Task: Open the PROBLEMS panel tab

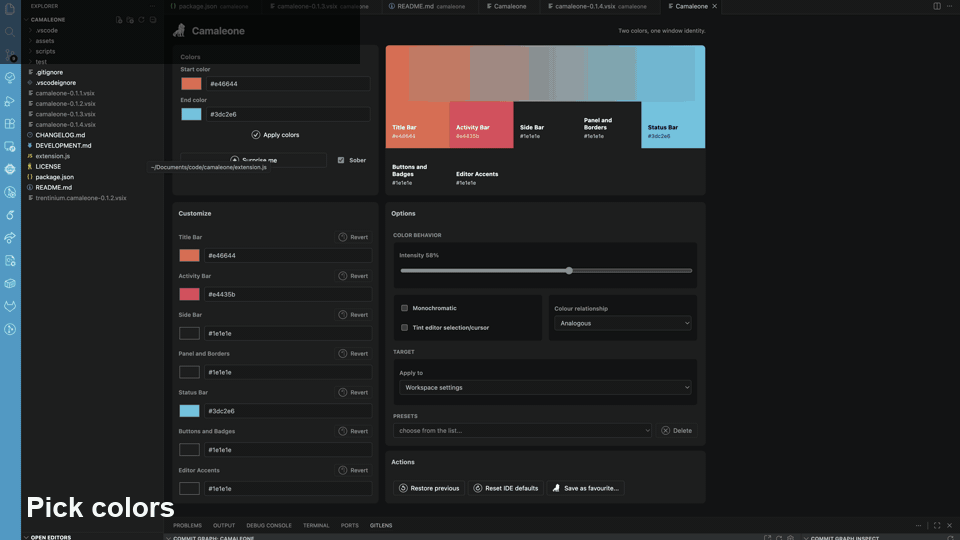Action: (x=187, y=525)
